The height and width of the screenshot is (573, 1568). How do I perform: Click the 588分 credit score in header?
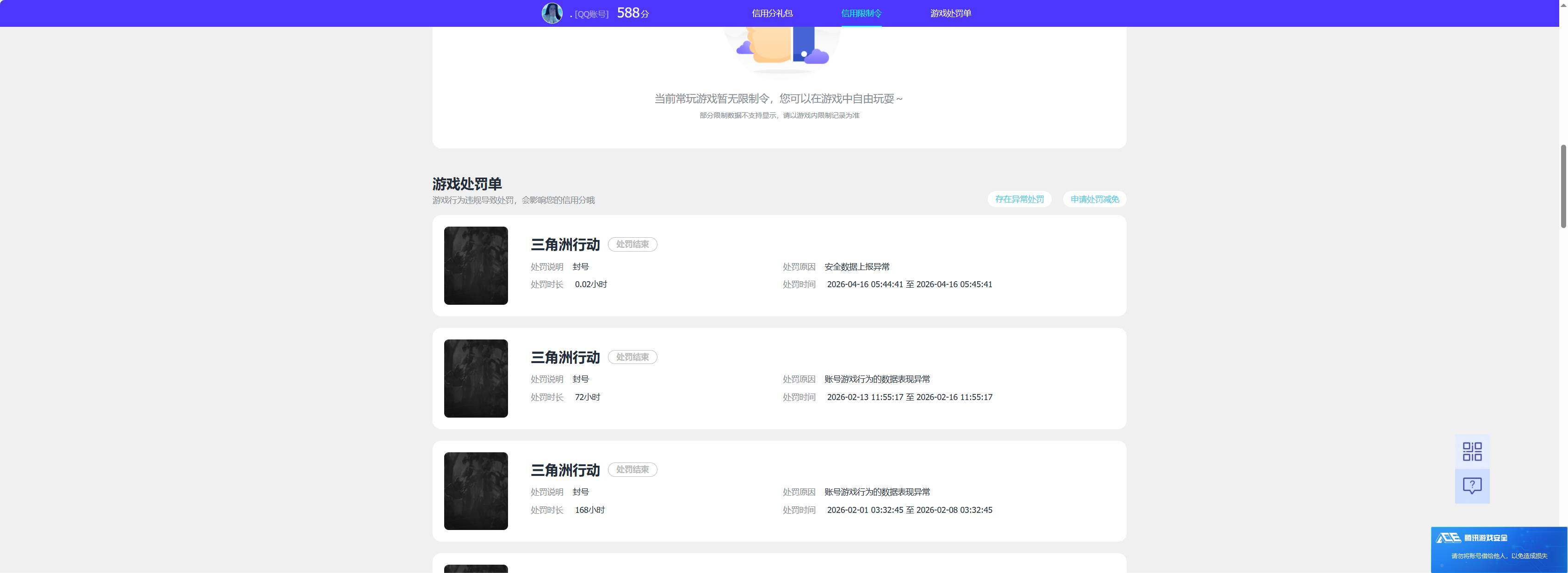632,13
